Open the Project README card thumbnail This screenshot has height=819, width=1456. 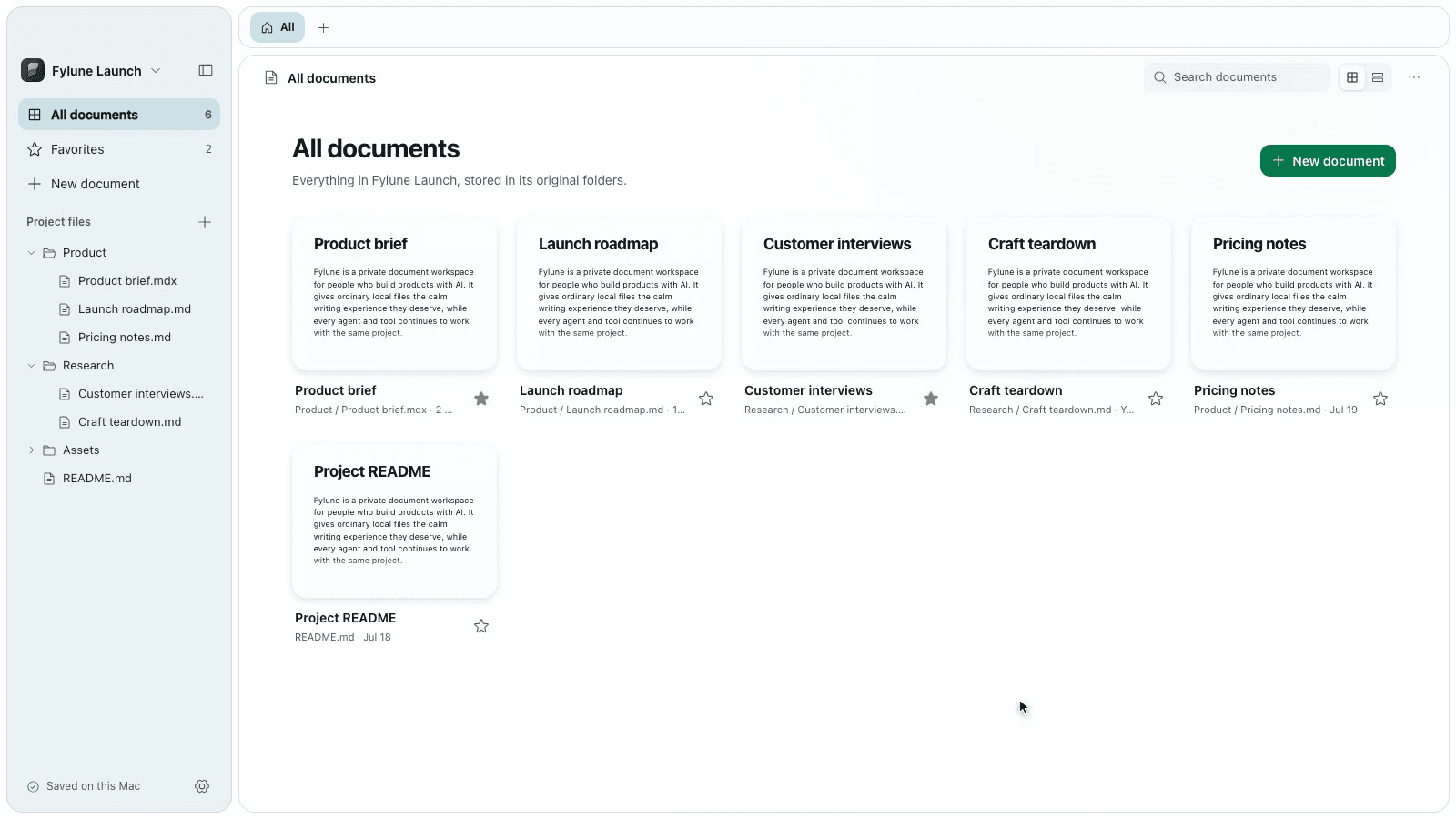(394, 521)
